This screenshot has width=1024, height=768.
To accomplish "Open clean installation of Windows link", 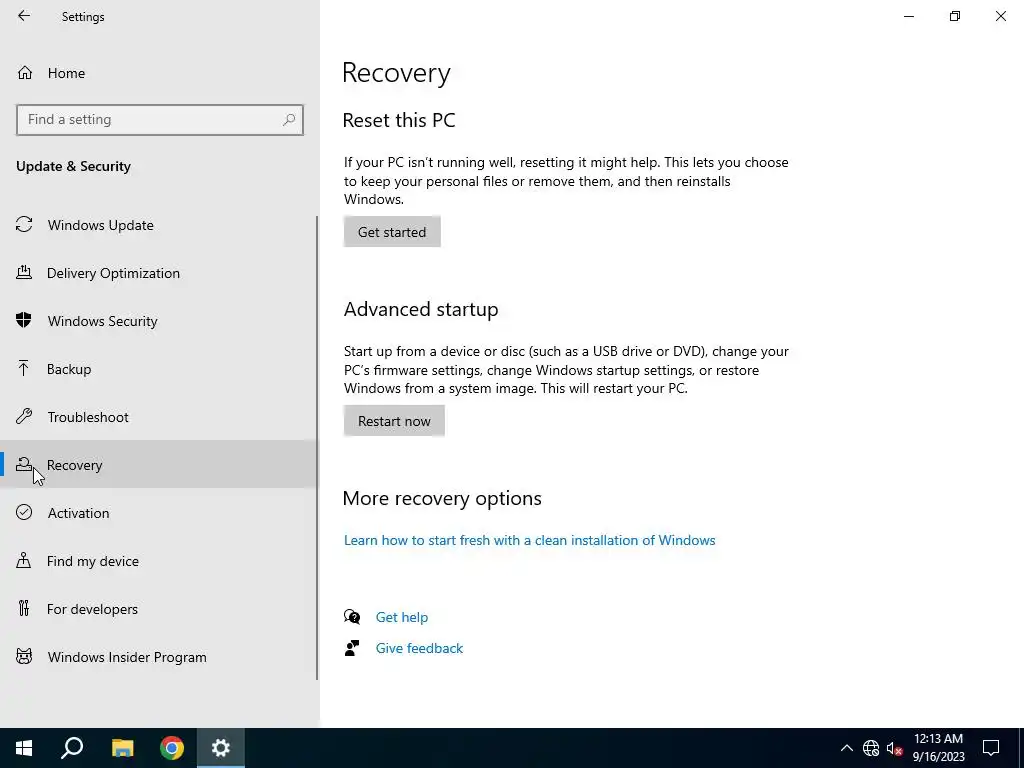I will coord(530,540).
